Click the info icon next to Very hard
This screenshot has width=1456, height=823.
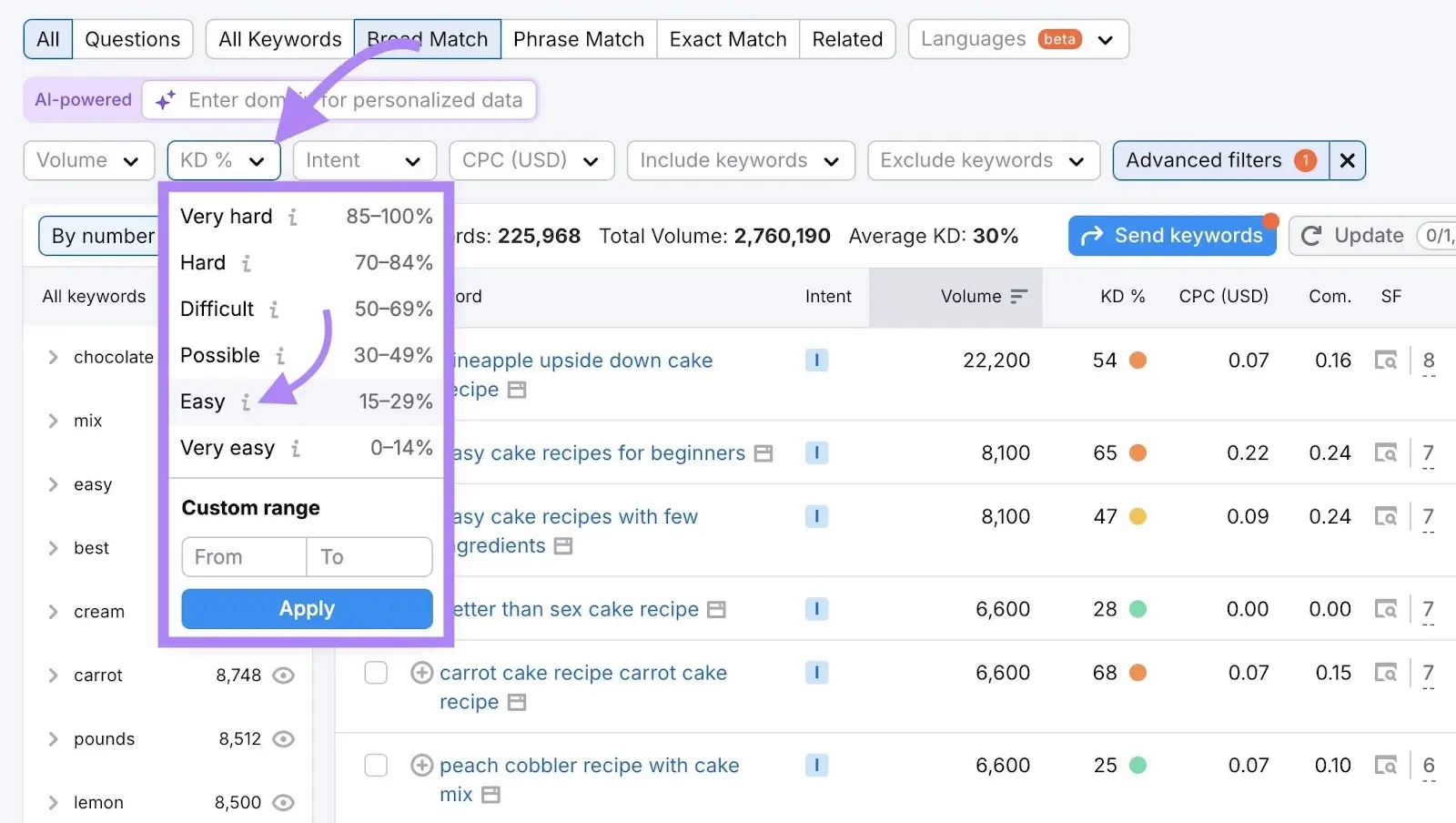[291, 218]
